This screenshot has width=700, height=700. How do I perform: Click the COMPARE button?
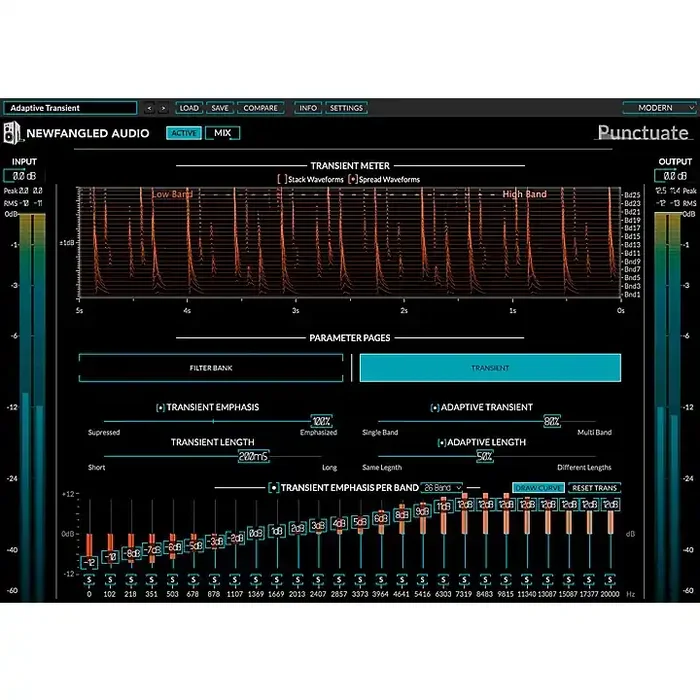[x=261, y=108]
